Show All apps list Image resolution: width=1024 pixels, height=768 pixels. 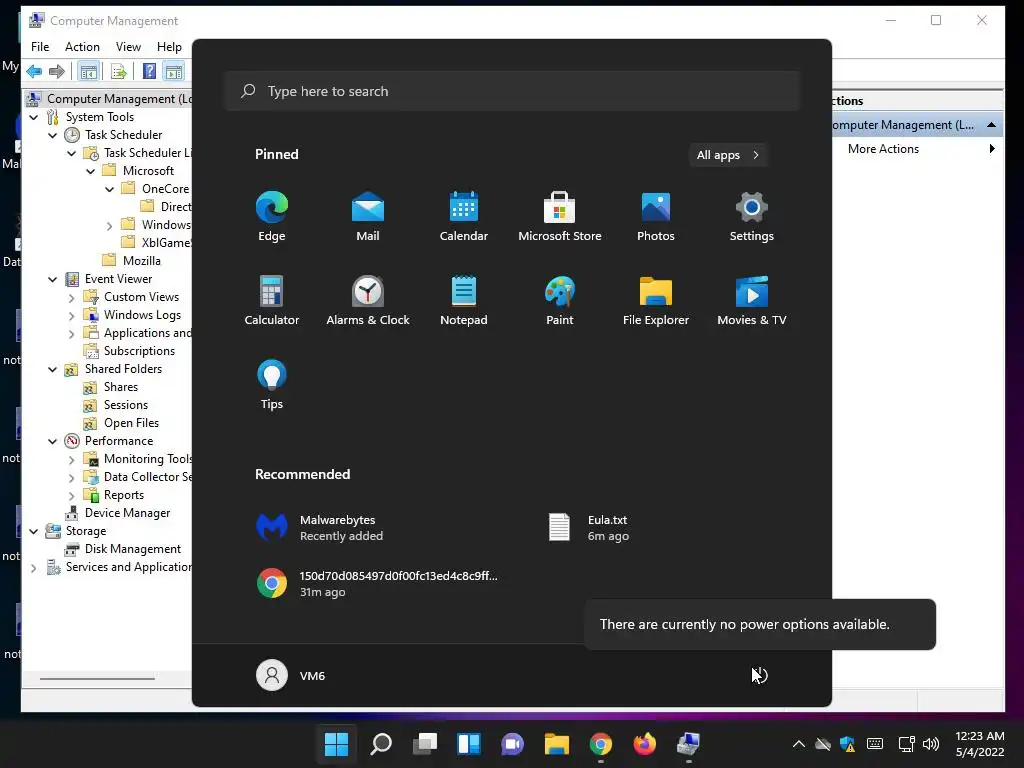[x=728, y=155]
